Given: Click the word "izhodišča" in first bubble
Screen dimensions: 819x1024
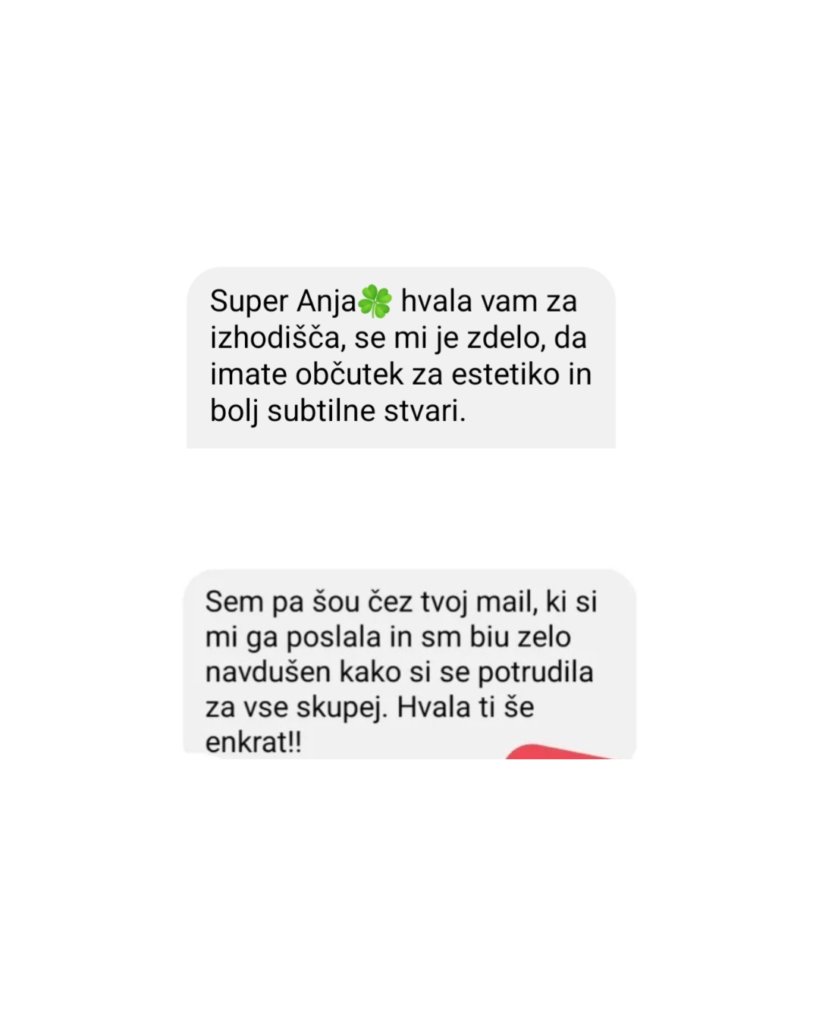Looking at the screenshot, I should click(277, 338).
